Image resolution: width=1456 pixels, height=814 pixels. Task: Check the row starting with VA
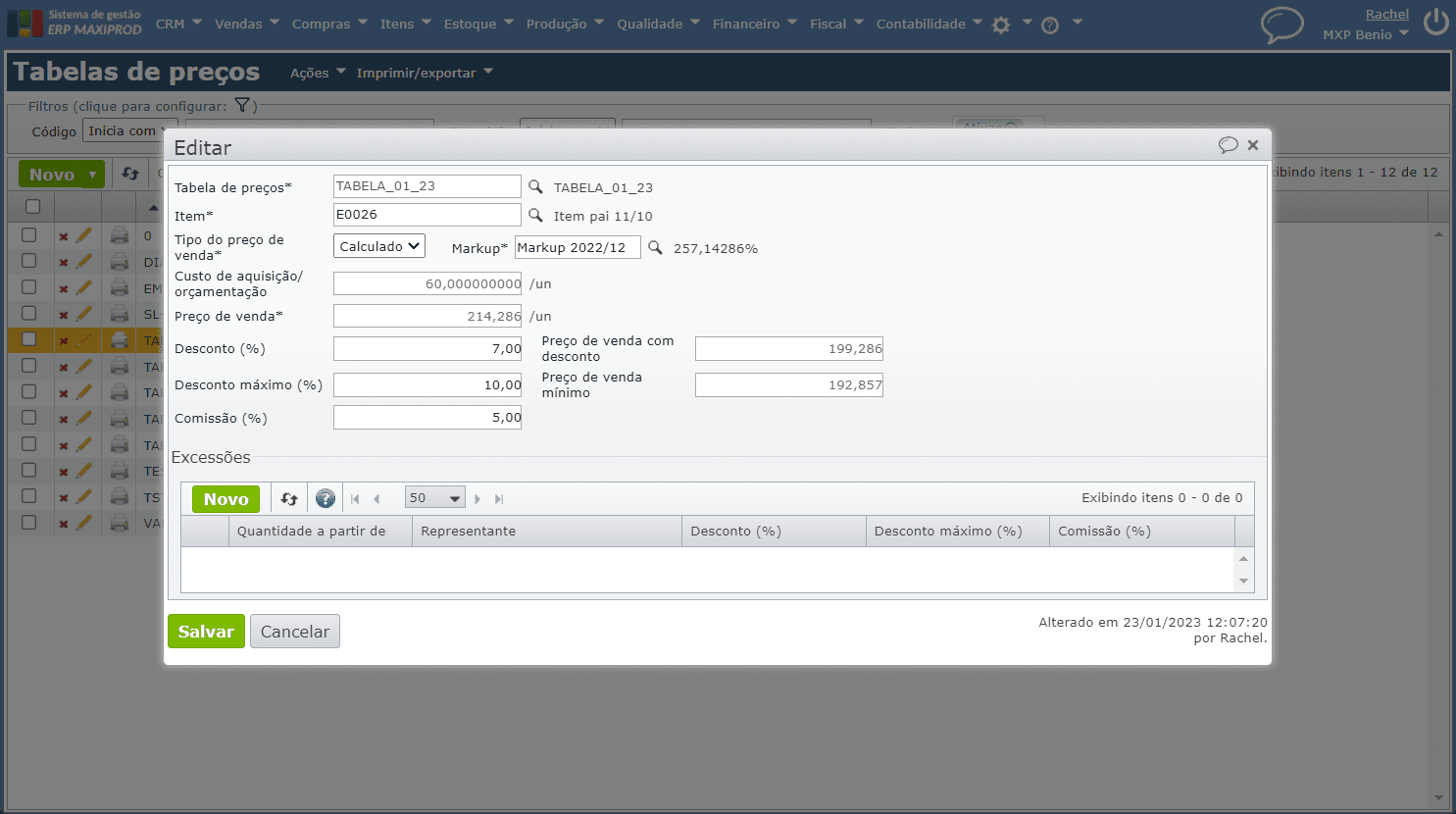pyautogui.click(x=29, y=522)
